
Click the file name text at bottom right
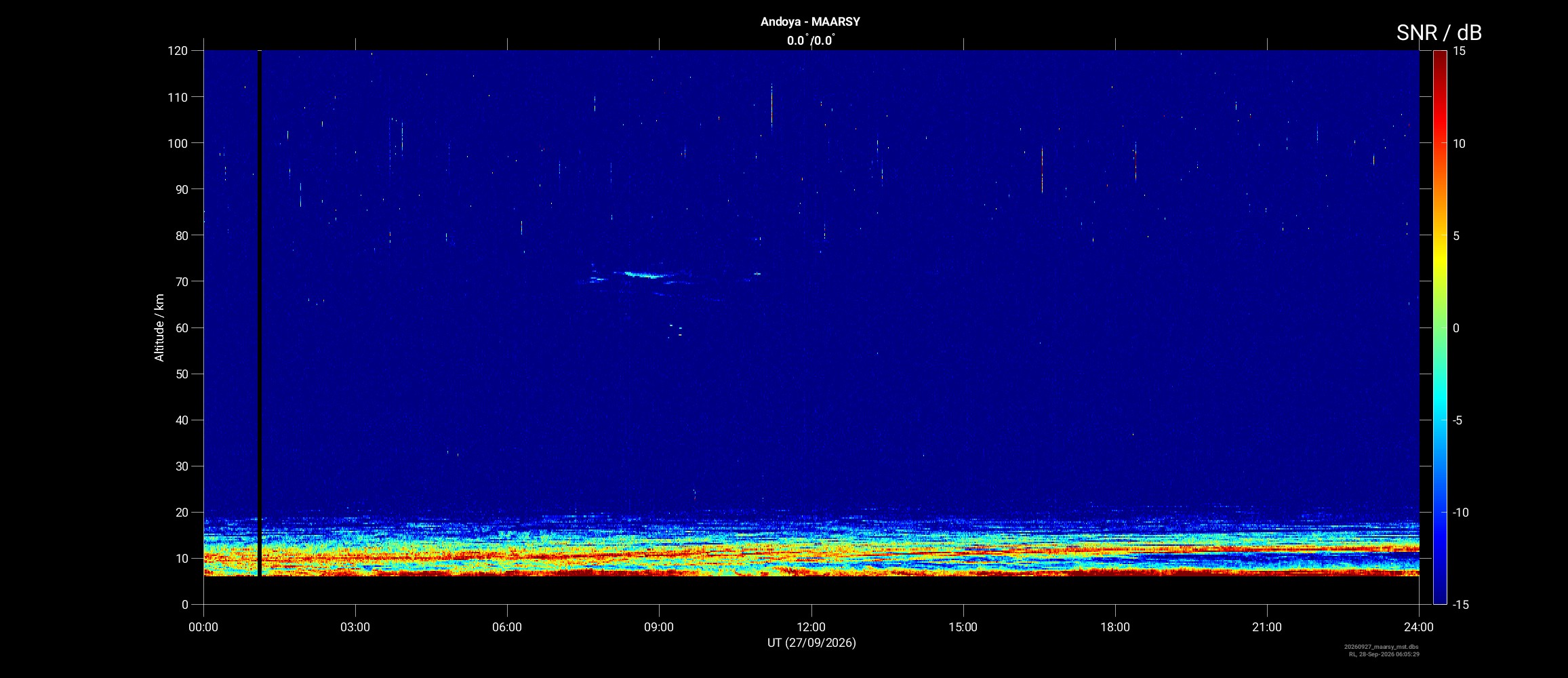click(x=1381, y=647)
